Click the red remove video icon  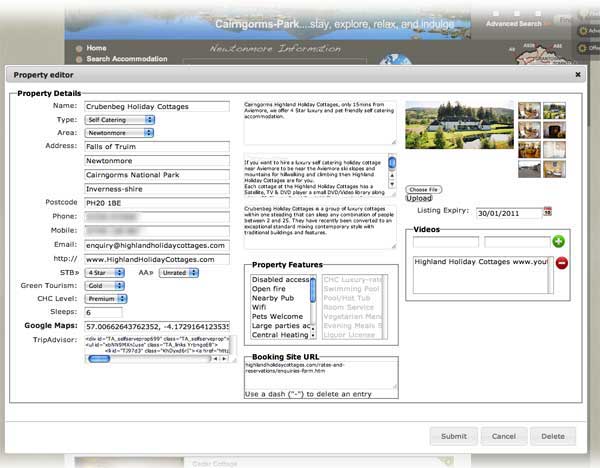[561, 263]
